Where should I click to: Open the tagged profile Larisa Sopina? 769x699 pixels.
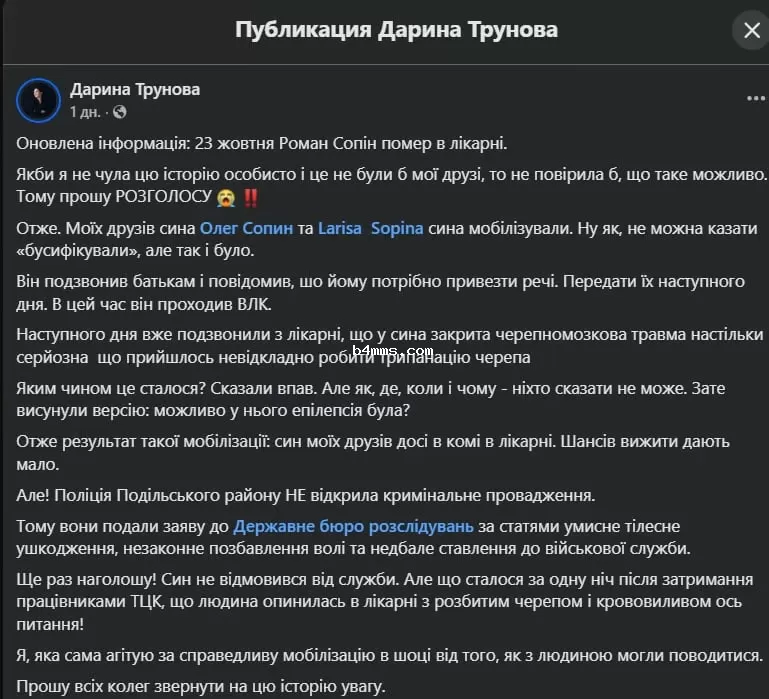point(370,228)
